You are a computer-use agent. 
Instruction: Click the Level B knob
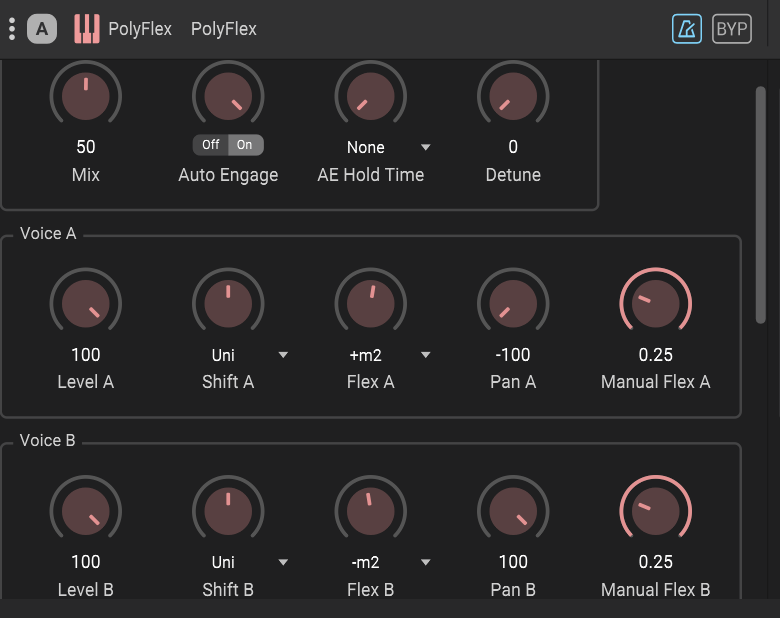[86, 511]
